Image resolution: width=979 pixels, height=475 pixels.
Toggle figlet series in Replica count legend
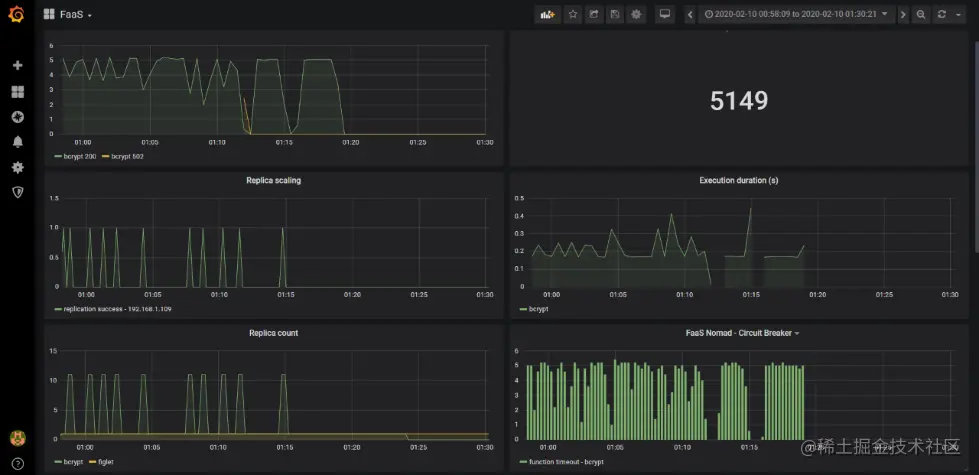point(106,463)
